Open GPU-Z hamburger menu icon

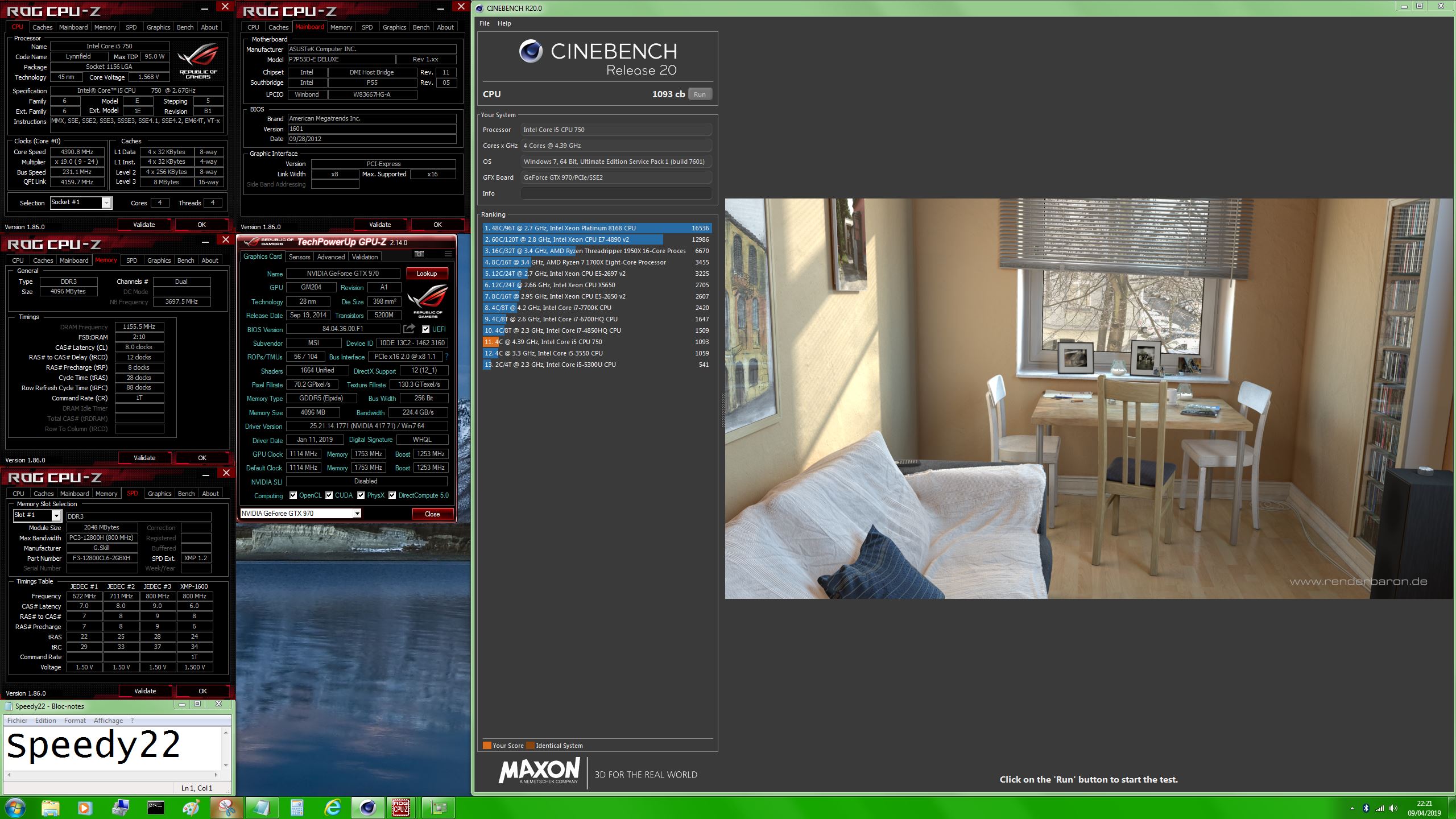[448, 254]
